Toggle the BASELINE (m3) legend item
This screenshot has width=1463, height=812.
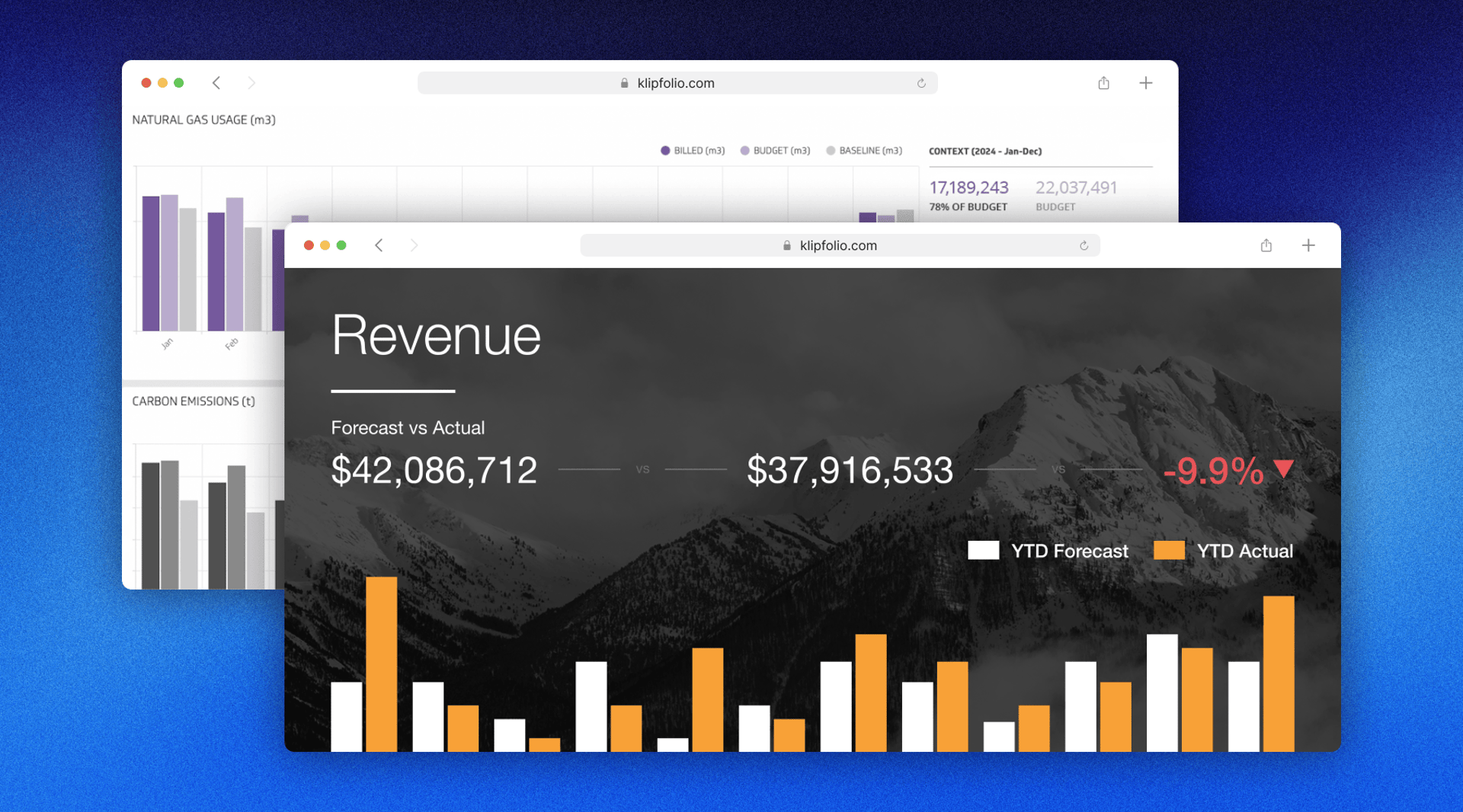click(864, 150)
